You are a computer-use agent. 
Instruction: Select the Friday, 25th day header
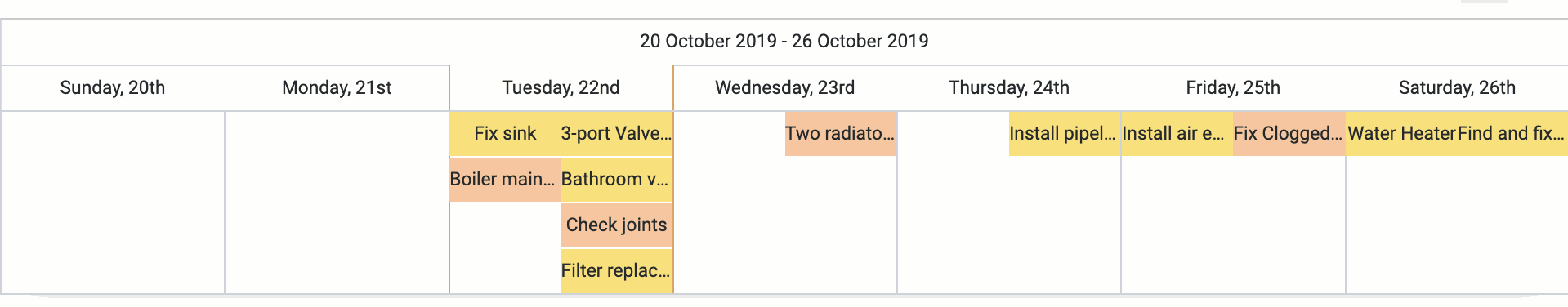1233,88
